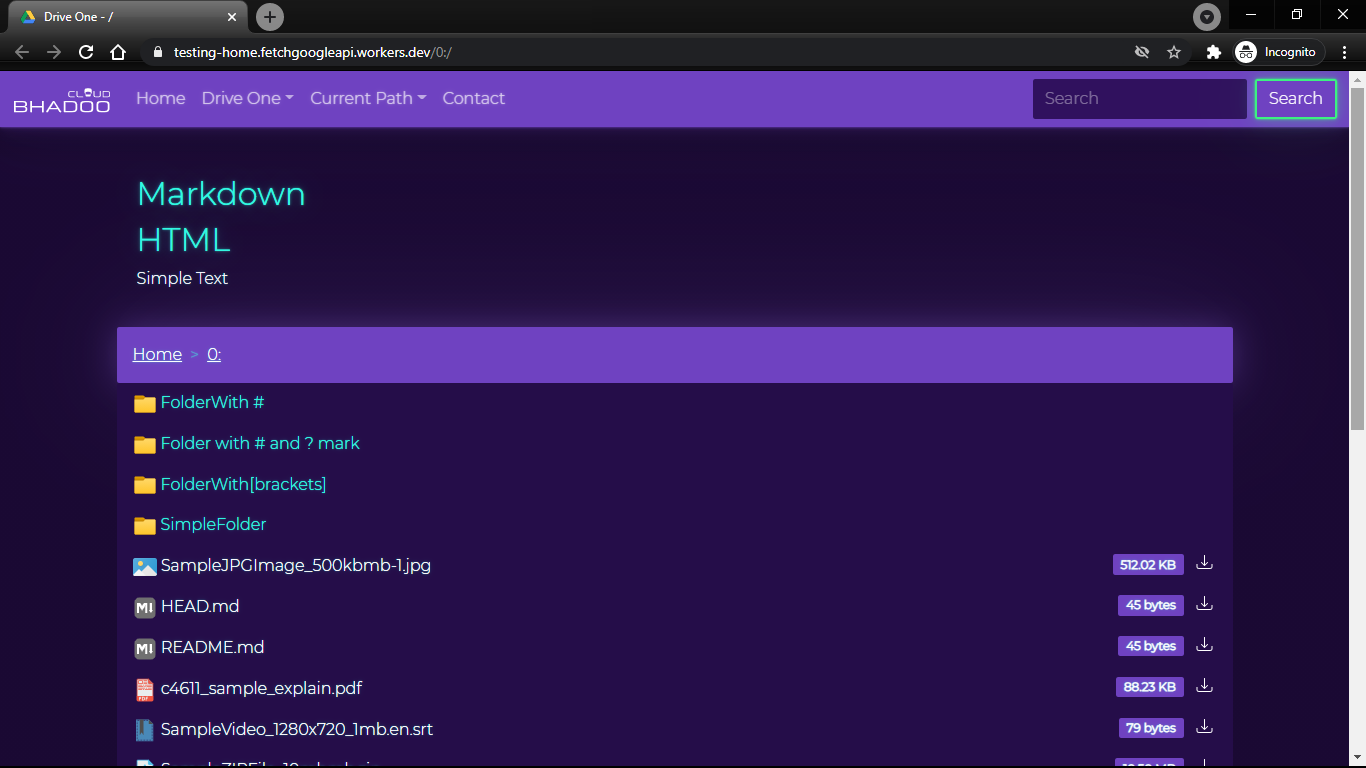Click the 45 bytes badge for HEAD.md
Image resolution: width=1366 pixels, height=768 pixels.
pyautogui.click(x=1151, y=605)
